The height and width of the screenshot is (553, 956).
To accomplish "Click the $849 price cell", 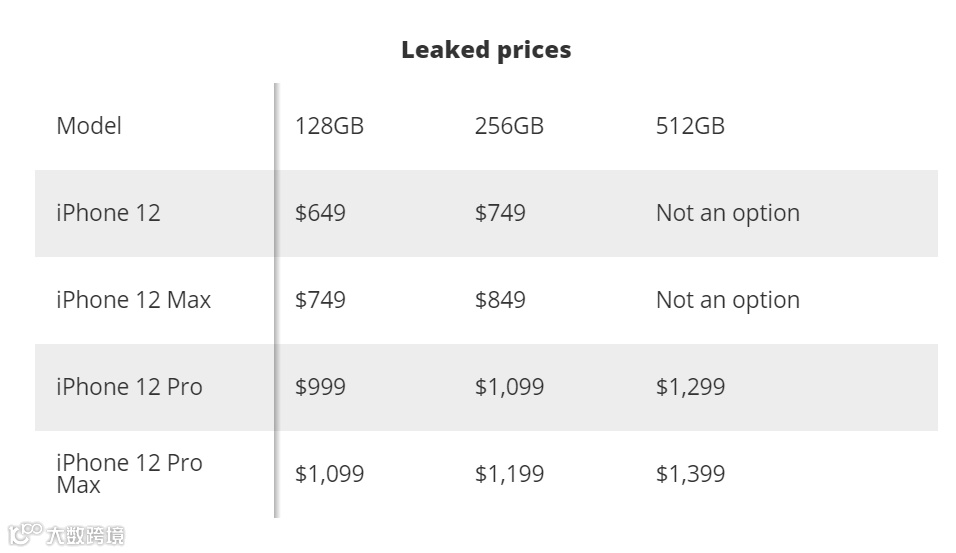I will point(500,300).
